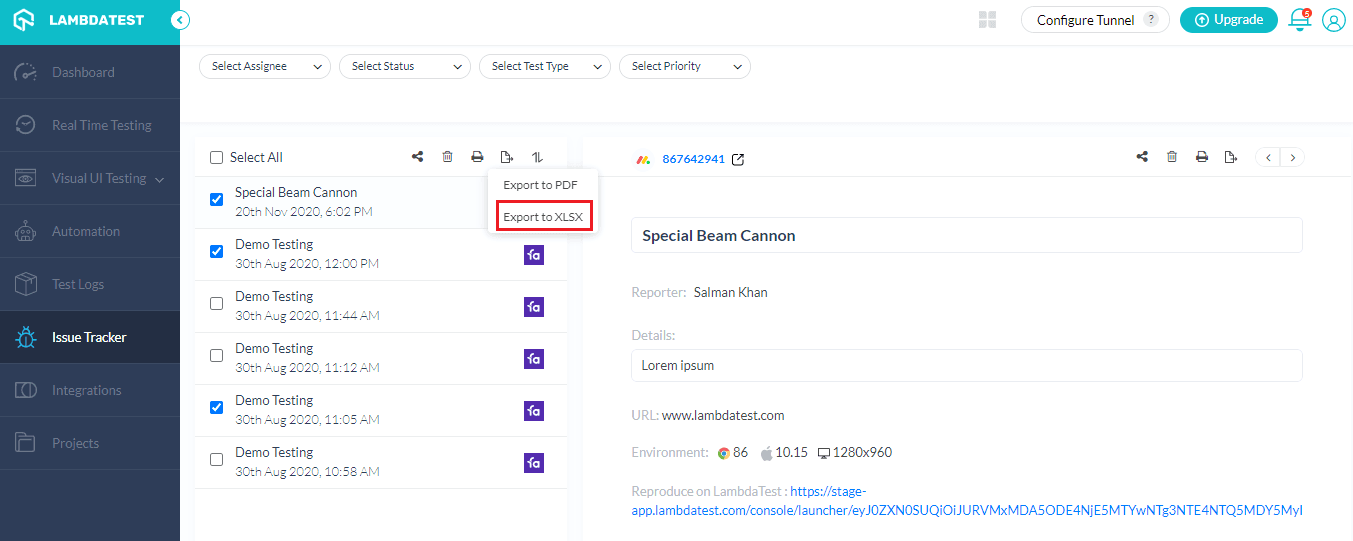Open the Select Test Type dropdown

(x=545, y=66)
